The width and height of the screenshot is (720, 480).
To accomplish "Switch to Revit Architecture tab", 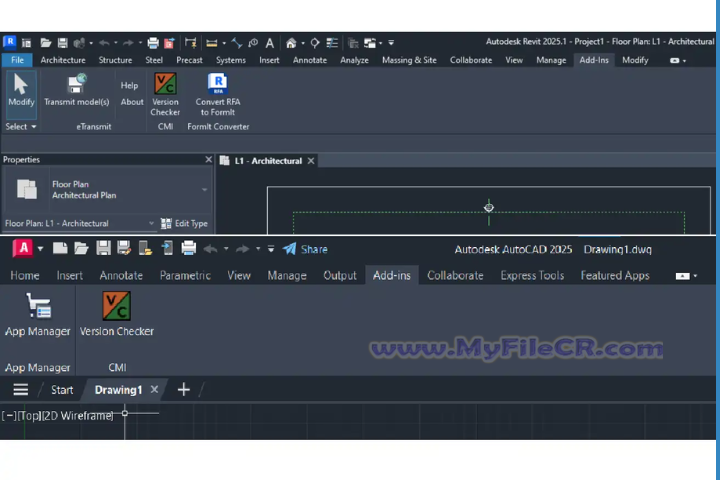I will [63, 60].
